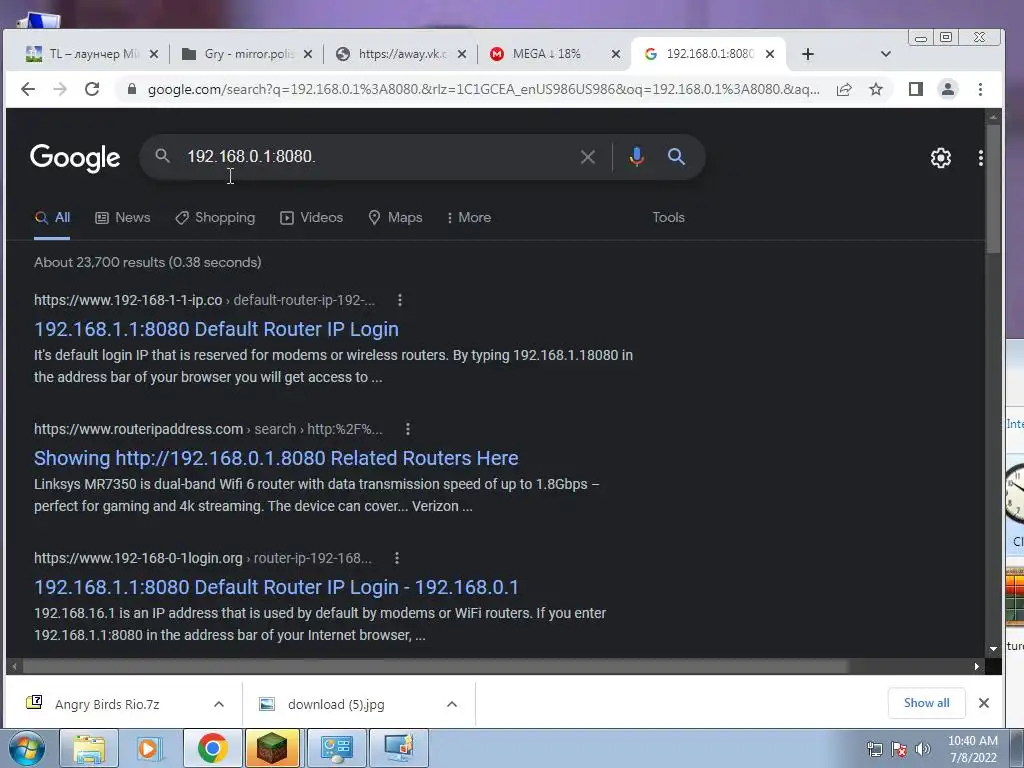Image resolution: width=1024 pixels, height=768 pixels.
Task: Select the Maps search tab
Action: click(395, 217)
